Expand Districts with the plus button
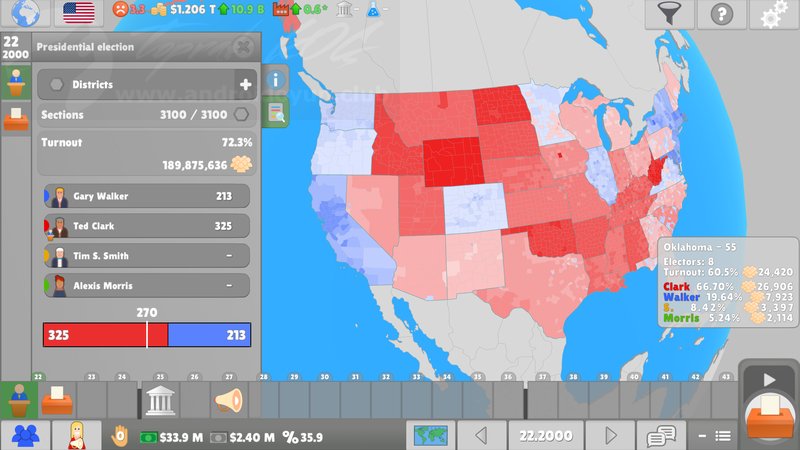This screenshot has width=800, height=450. (245, 85)
